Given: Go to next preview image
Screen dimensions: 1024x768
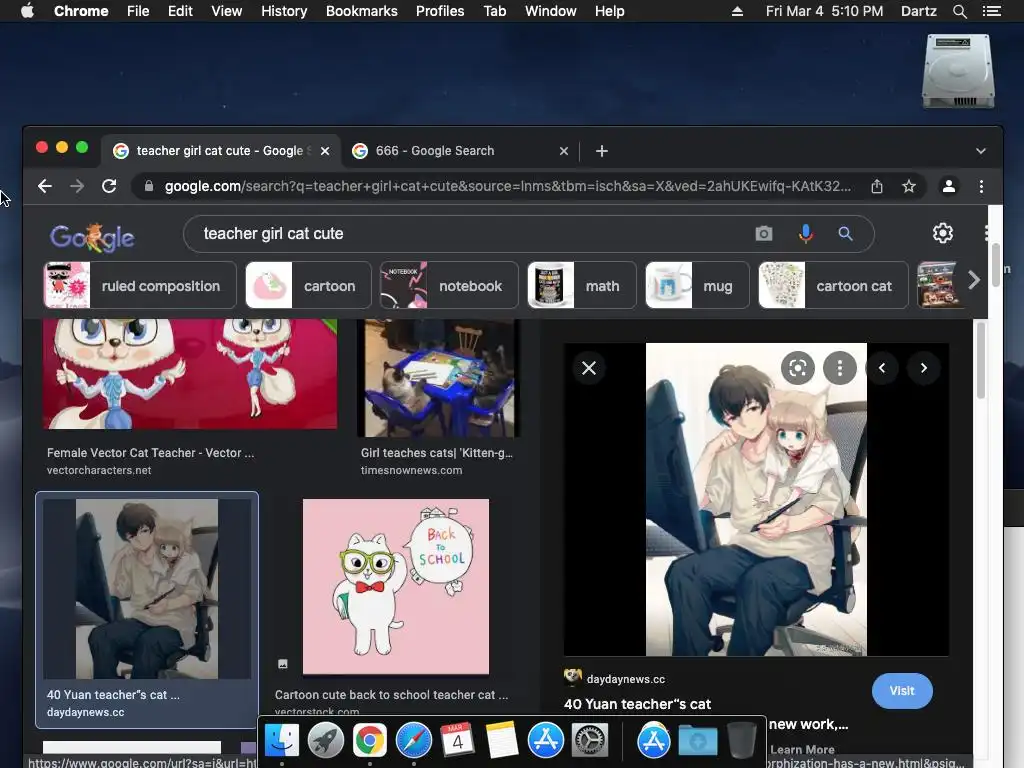Looking at the screenshot, I should (x=923, y=368).
